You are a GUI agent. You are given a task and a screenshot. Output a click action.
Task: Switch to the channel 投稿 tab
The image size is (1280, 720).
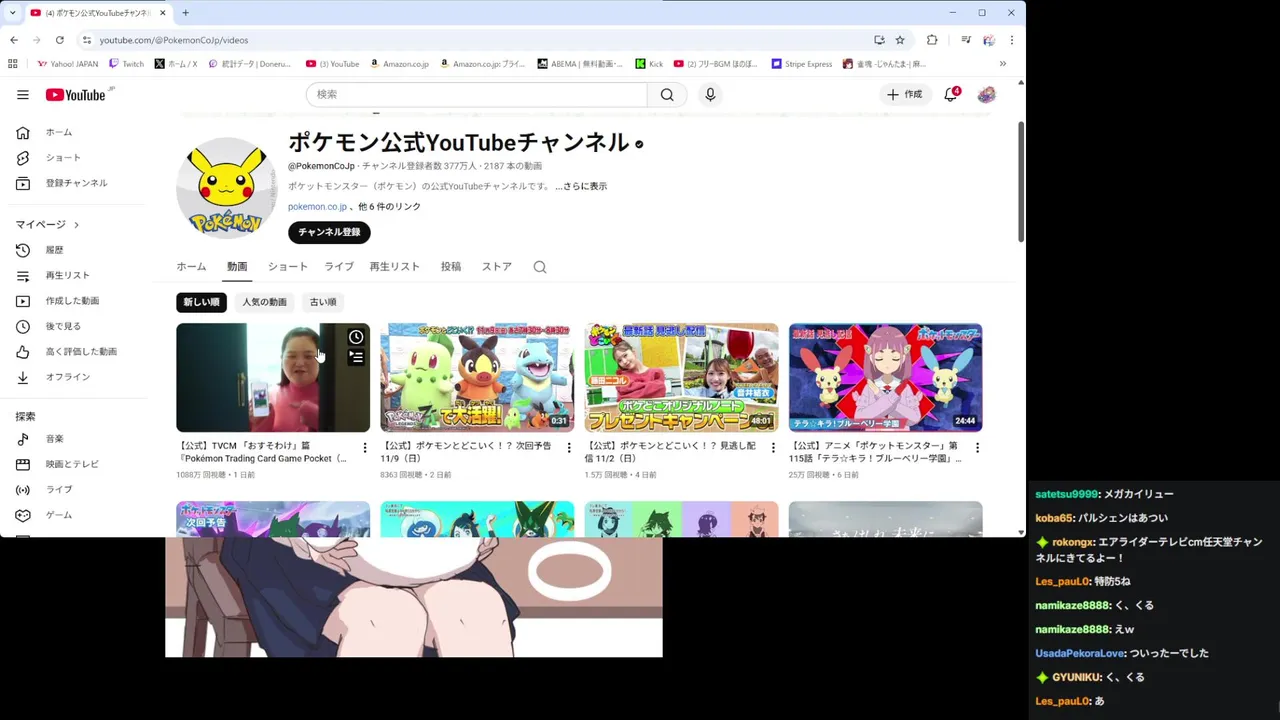tap(451, 267)
